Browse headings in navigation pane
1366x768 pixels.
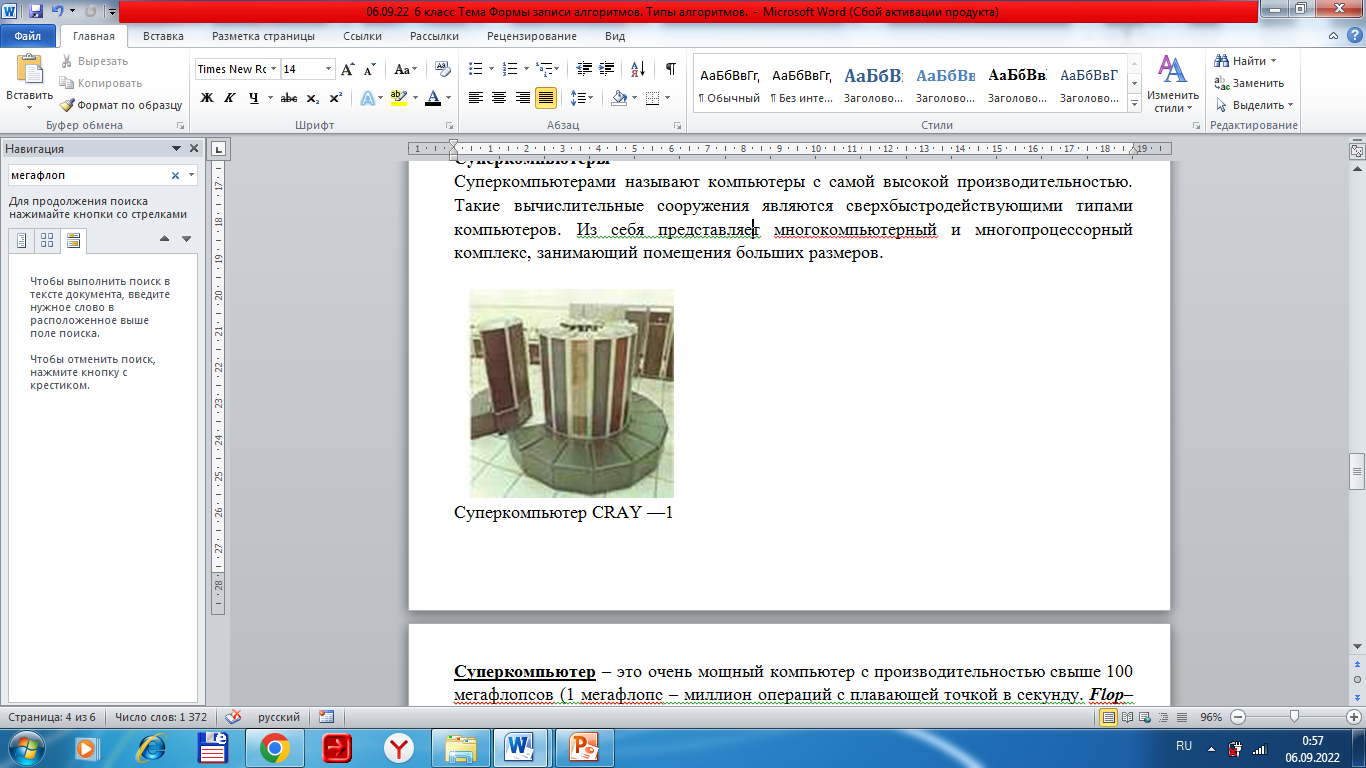22,240
